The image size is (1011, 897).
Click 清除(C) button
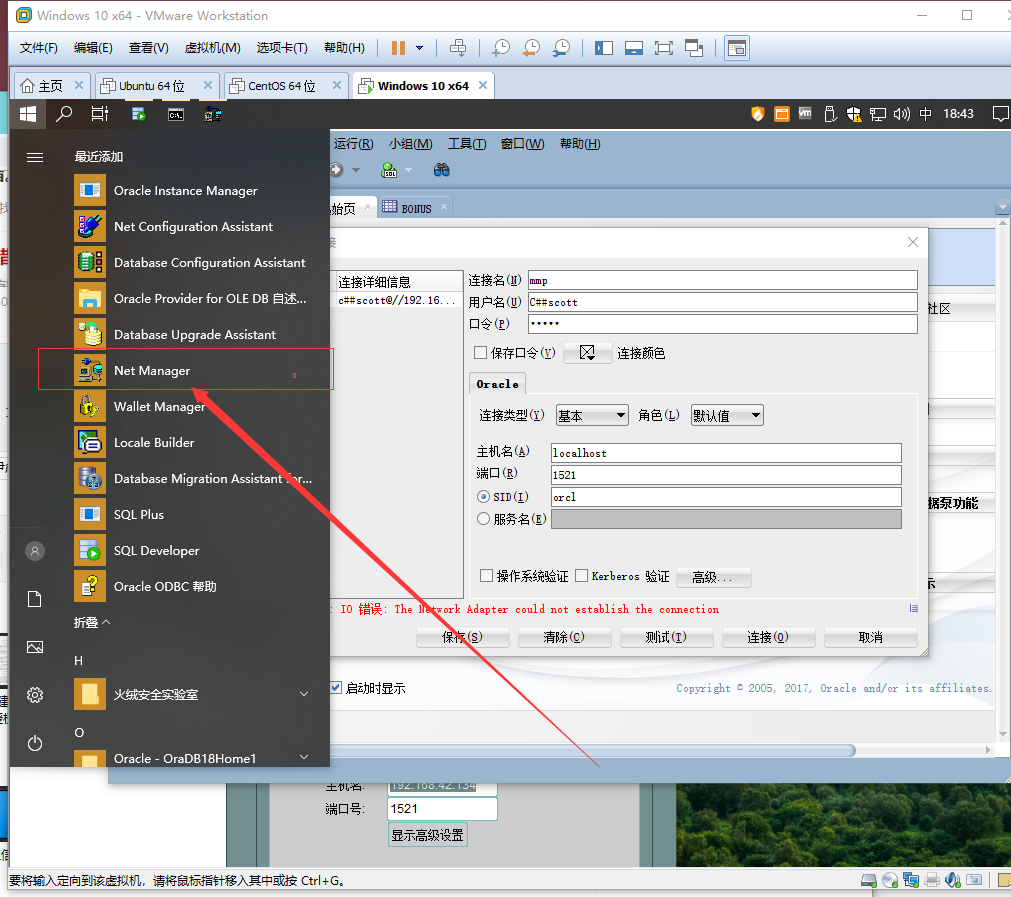coord(564,637)
